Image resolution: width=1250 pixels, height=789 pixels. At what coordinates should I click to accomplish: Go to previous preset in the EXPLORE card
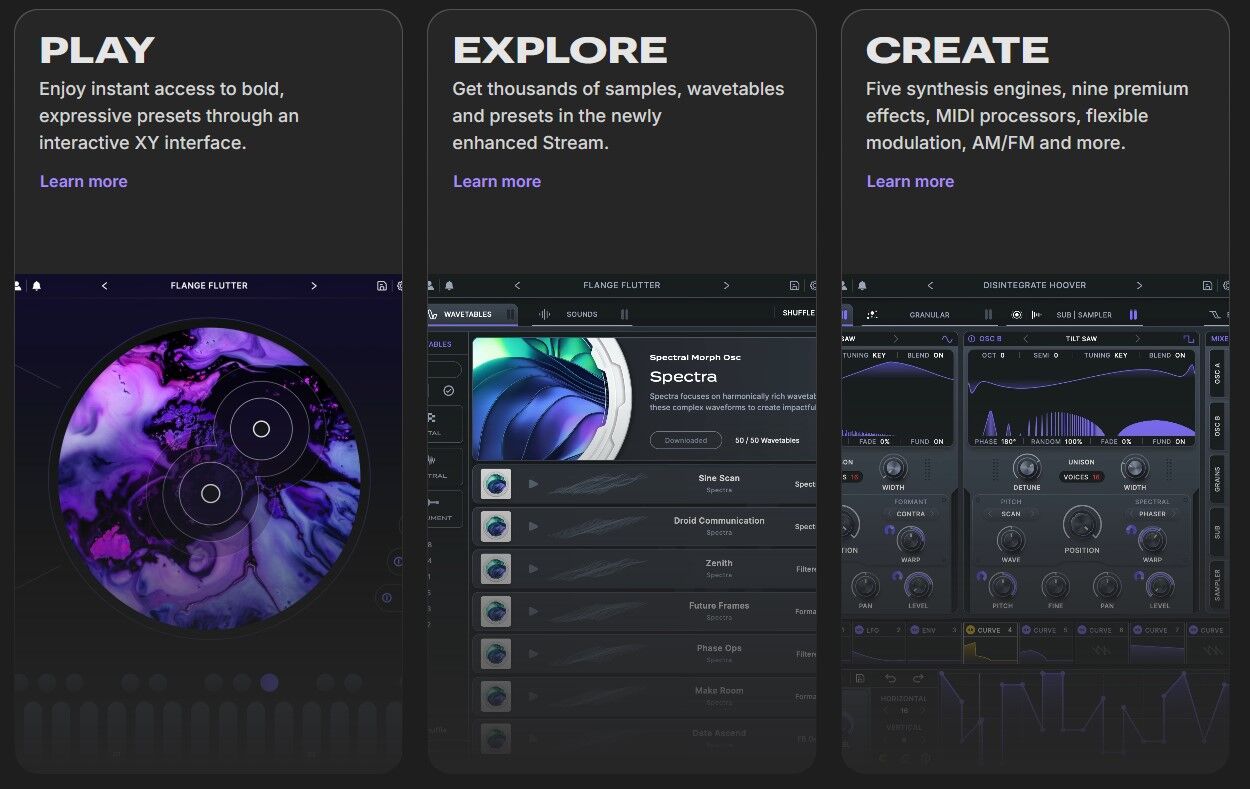[517, 286]
